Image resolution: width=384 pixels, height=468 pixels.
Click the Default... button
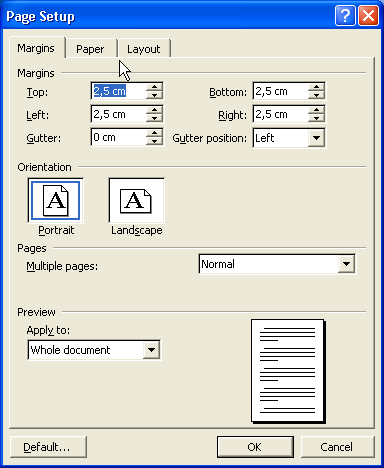tap(48, 447)
